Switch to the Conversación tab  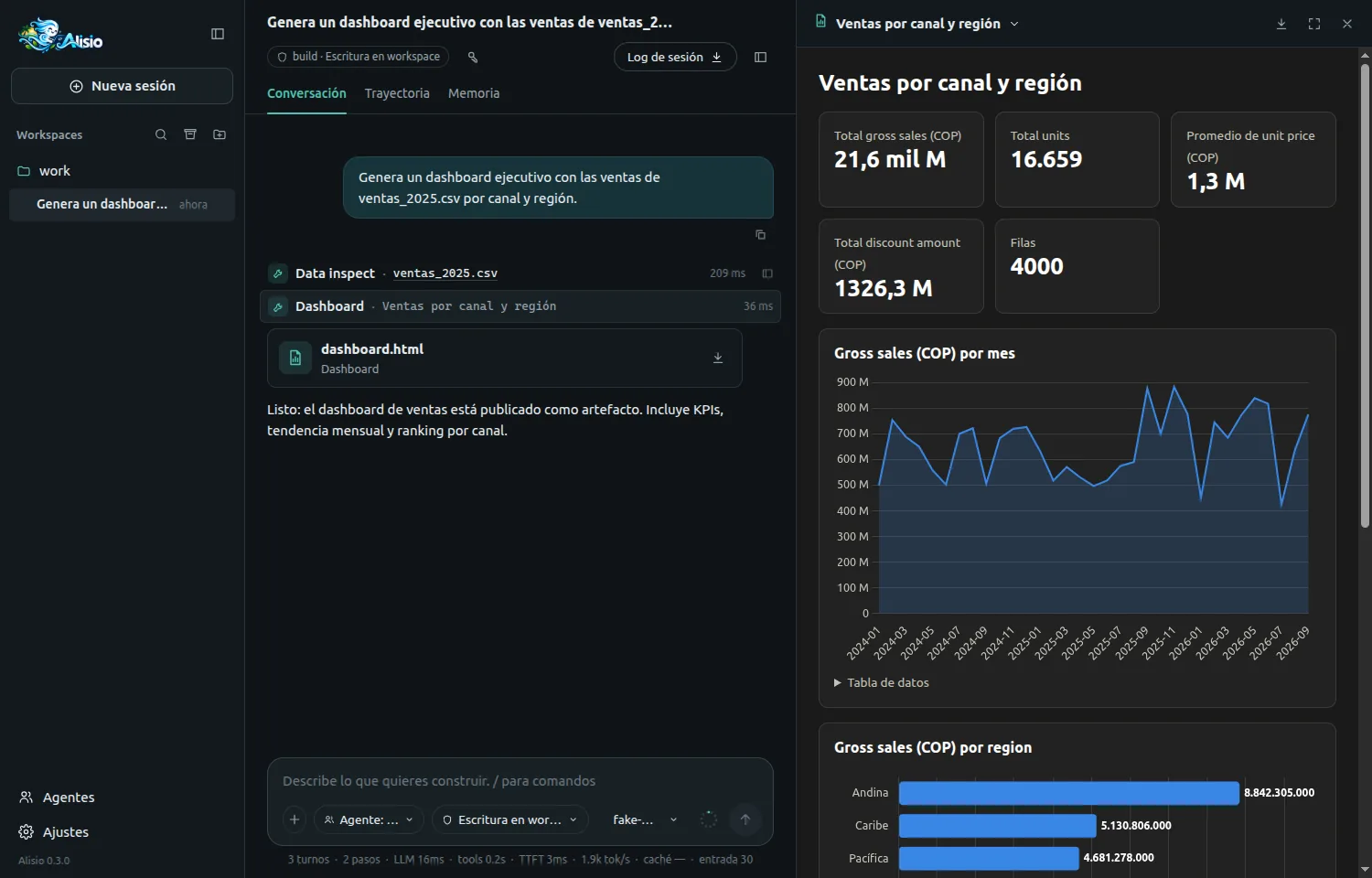pyautogui.click(x=306, y=93)
